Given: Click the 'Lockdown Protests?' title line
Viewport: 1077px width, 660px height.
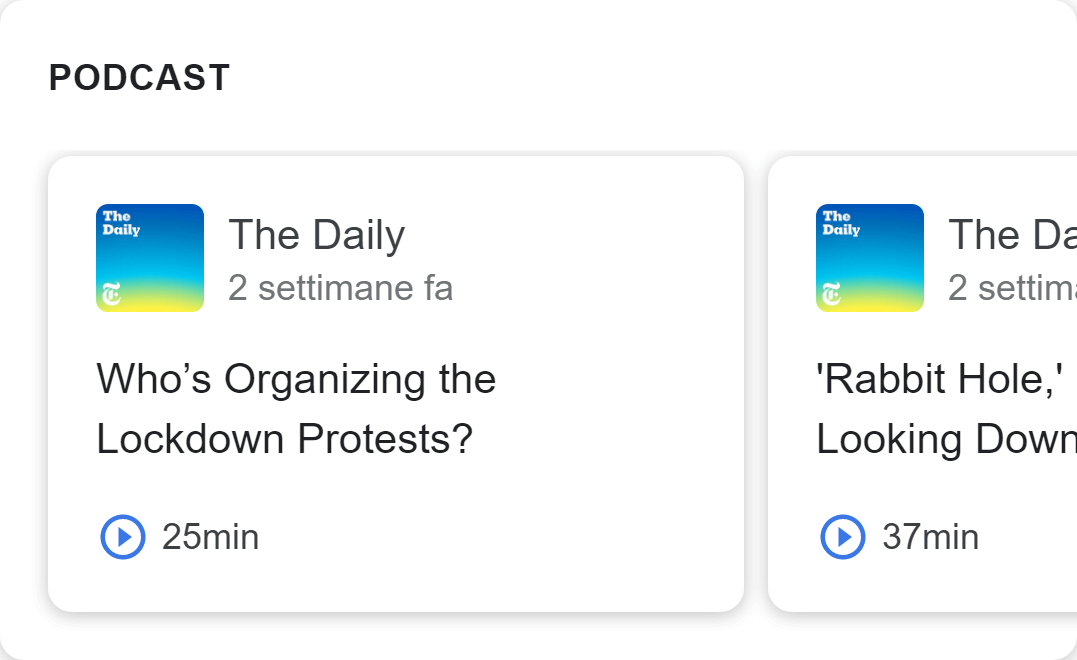Looking at the screenshot, I should [x=285, y=439].
